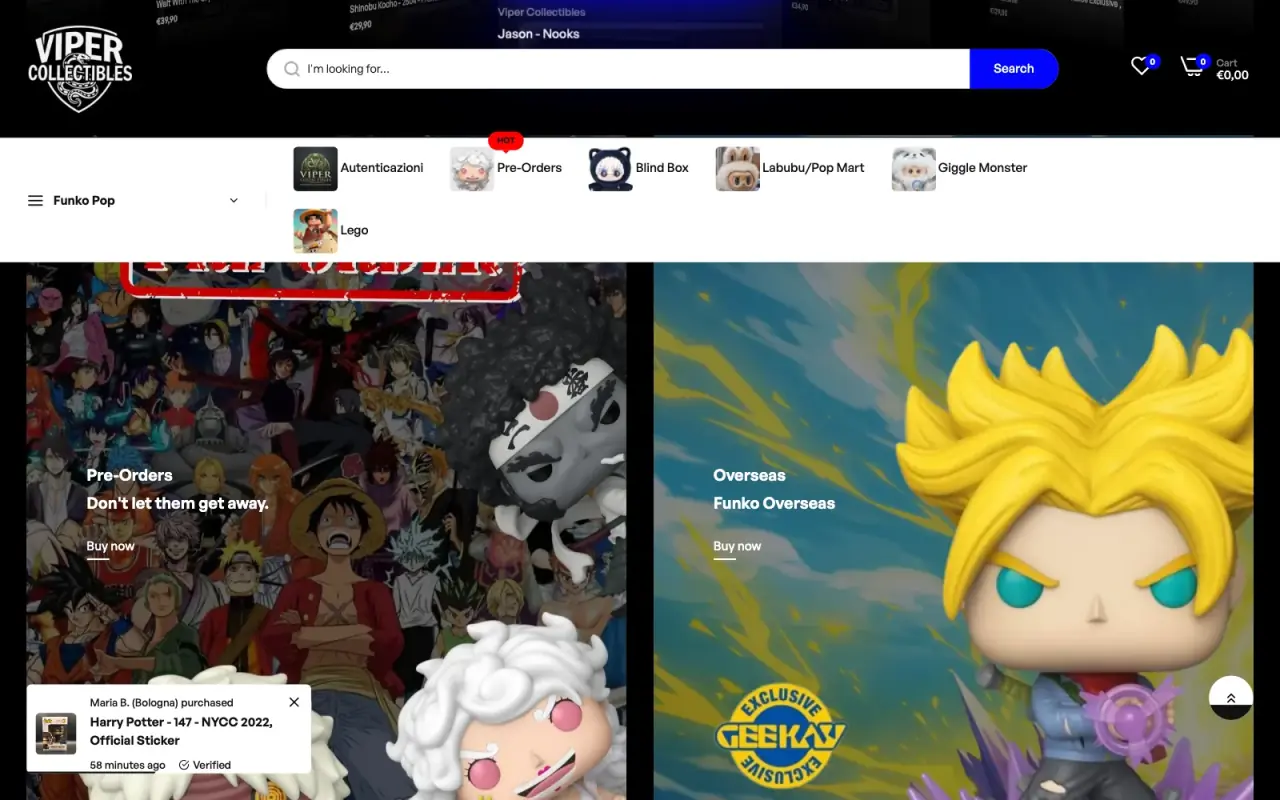Image resolution: width=1280 pixels, height=800 pixels.
Task: Click the Cart €0,00 text
Action: 1232,69
